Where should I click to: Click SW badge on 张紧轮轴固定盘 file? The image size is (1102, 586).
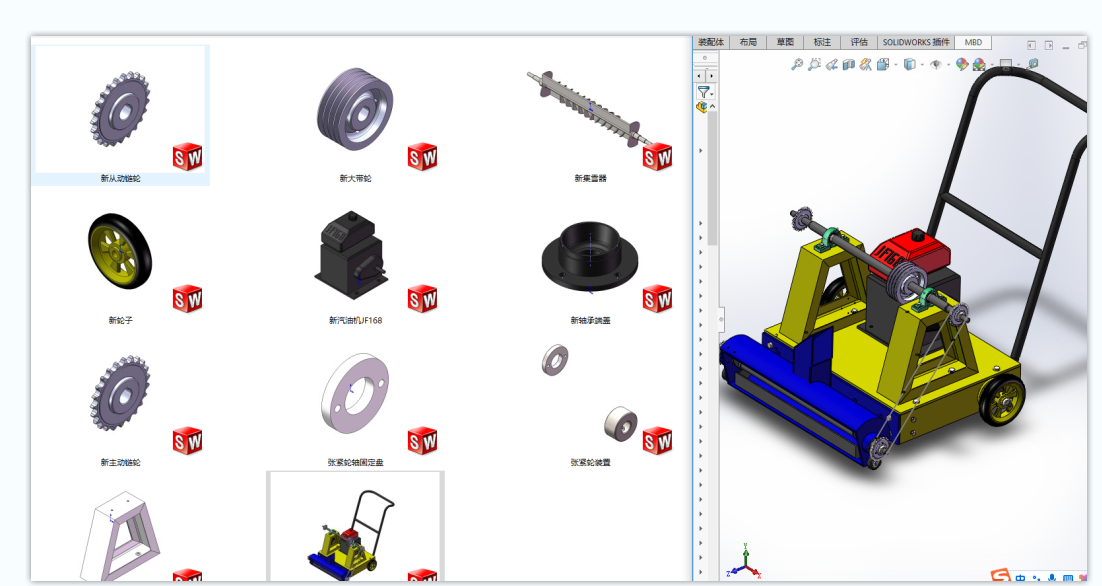pos(422,441)
